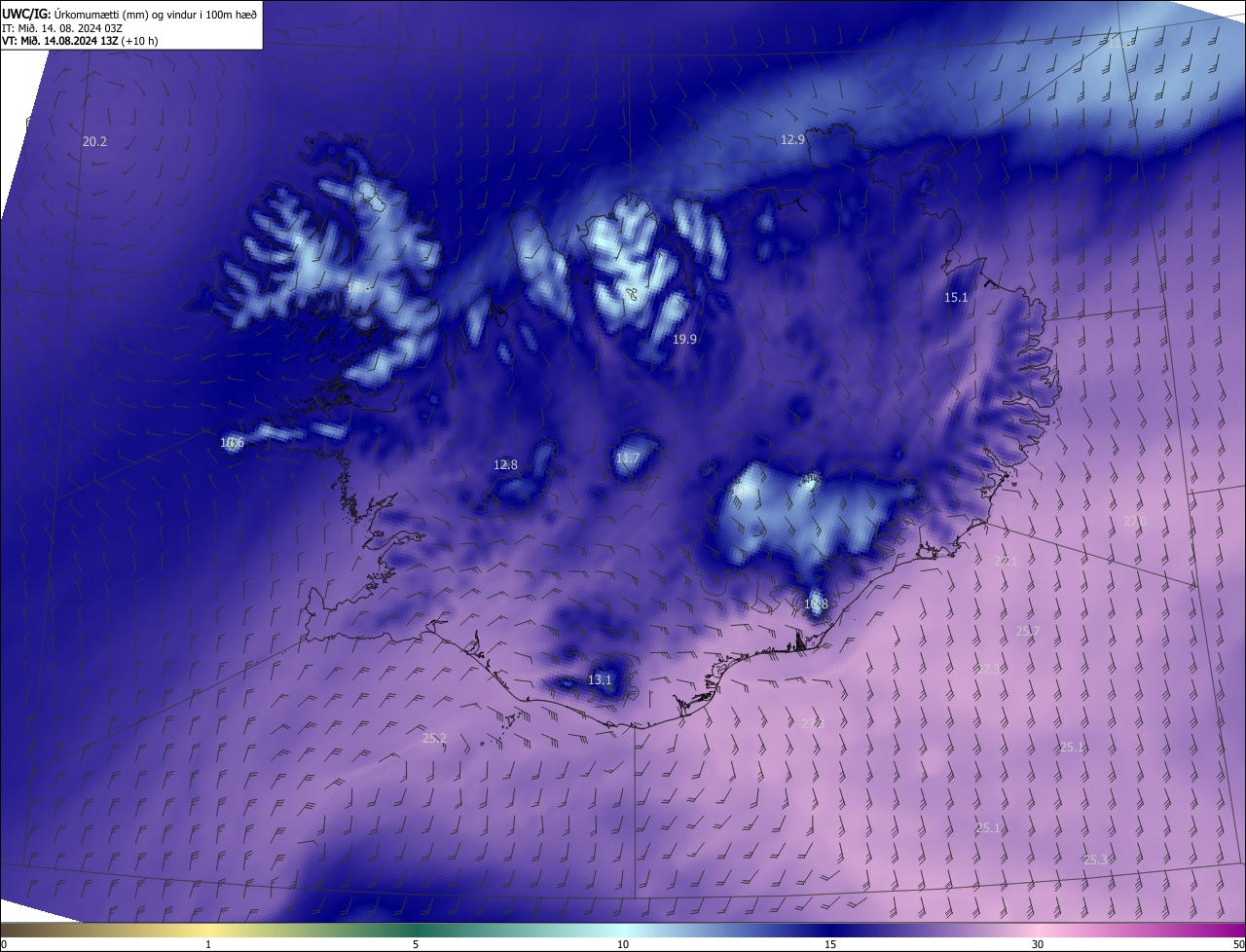The image size is (1246, 952).
Task: Click the 10 tick on the color scale
Action: (x=623, y=945)
